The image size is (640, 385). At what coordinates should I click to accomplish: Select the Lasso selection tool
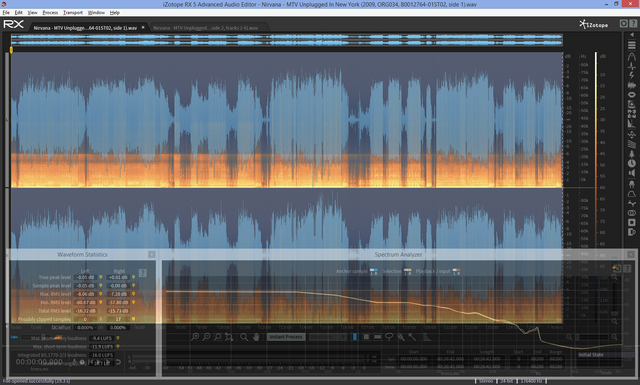[x=389, y=337]
